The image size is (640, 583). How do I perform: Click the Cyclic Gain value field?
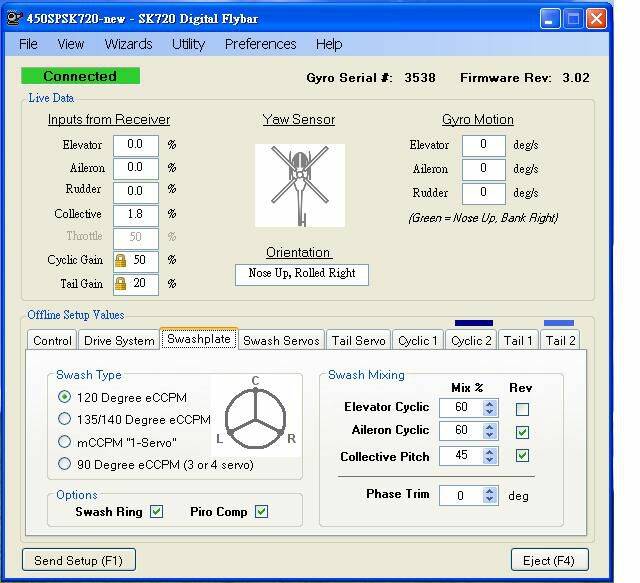pos(136,260)
